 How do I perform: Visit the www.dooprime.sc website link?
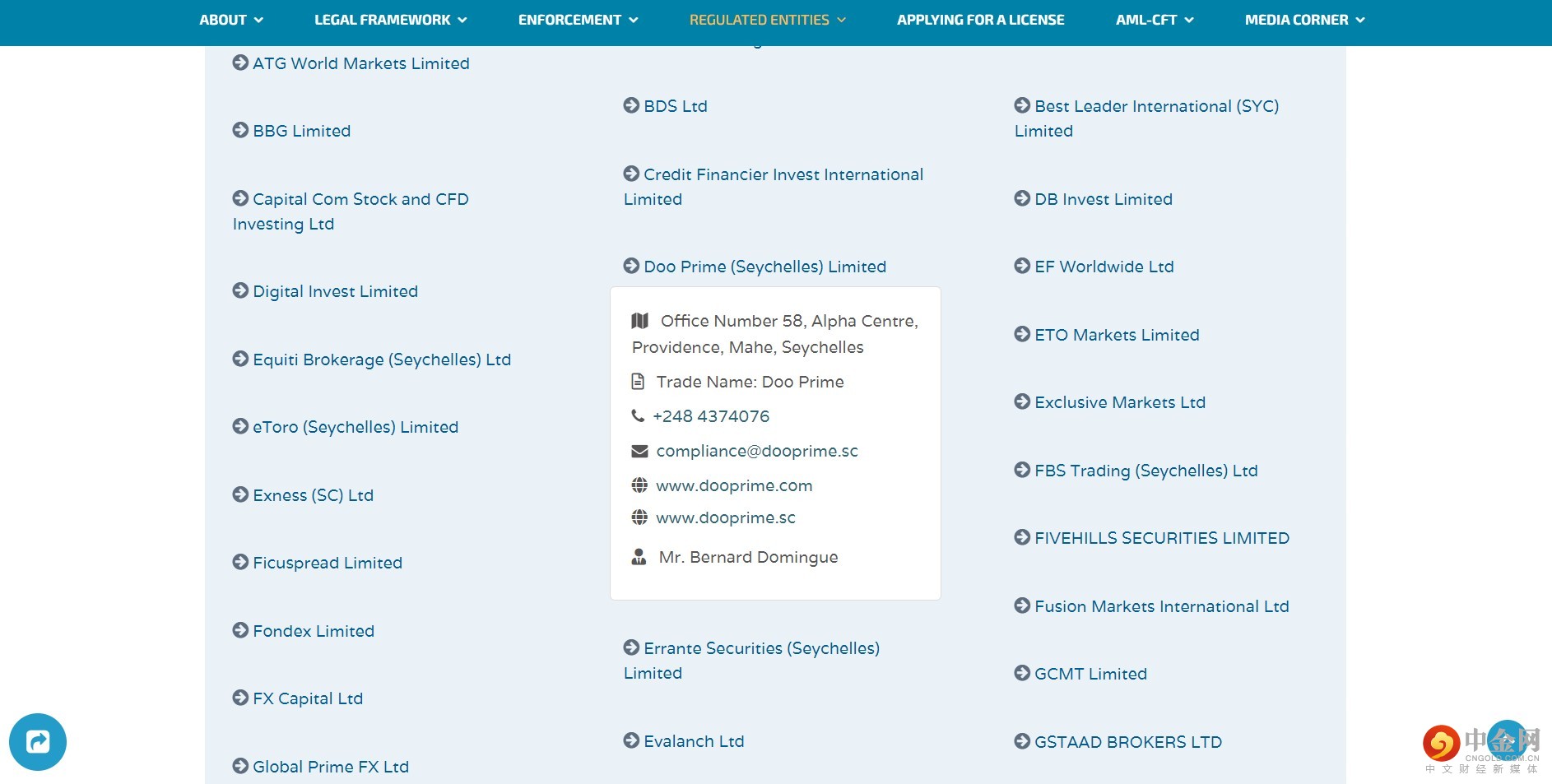[x=726, y=517]
